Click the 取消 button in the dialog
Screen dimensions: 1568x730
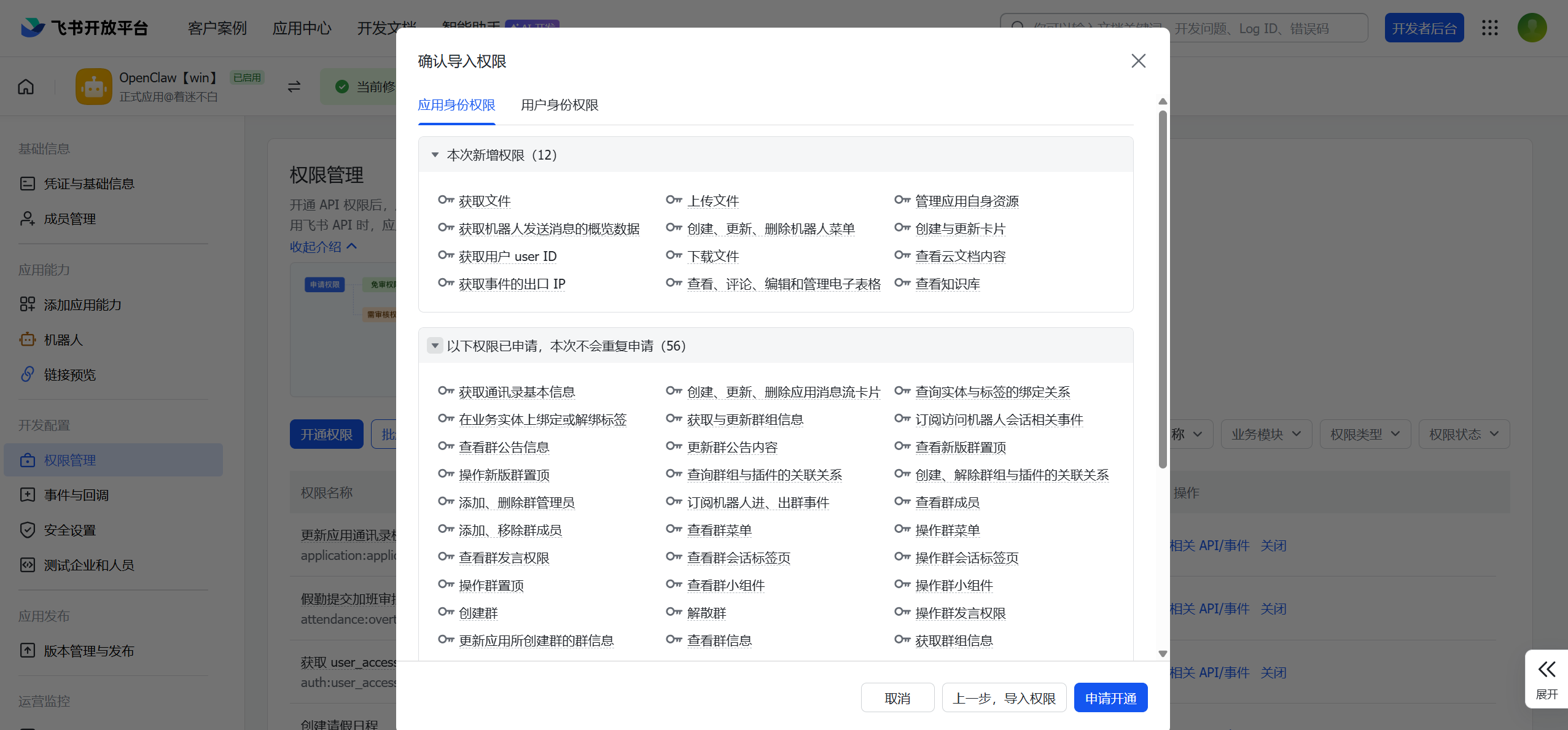coord(897,698)
